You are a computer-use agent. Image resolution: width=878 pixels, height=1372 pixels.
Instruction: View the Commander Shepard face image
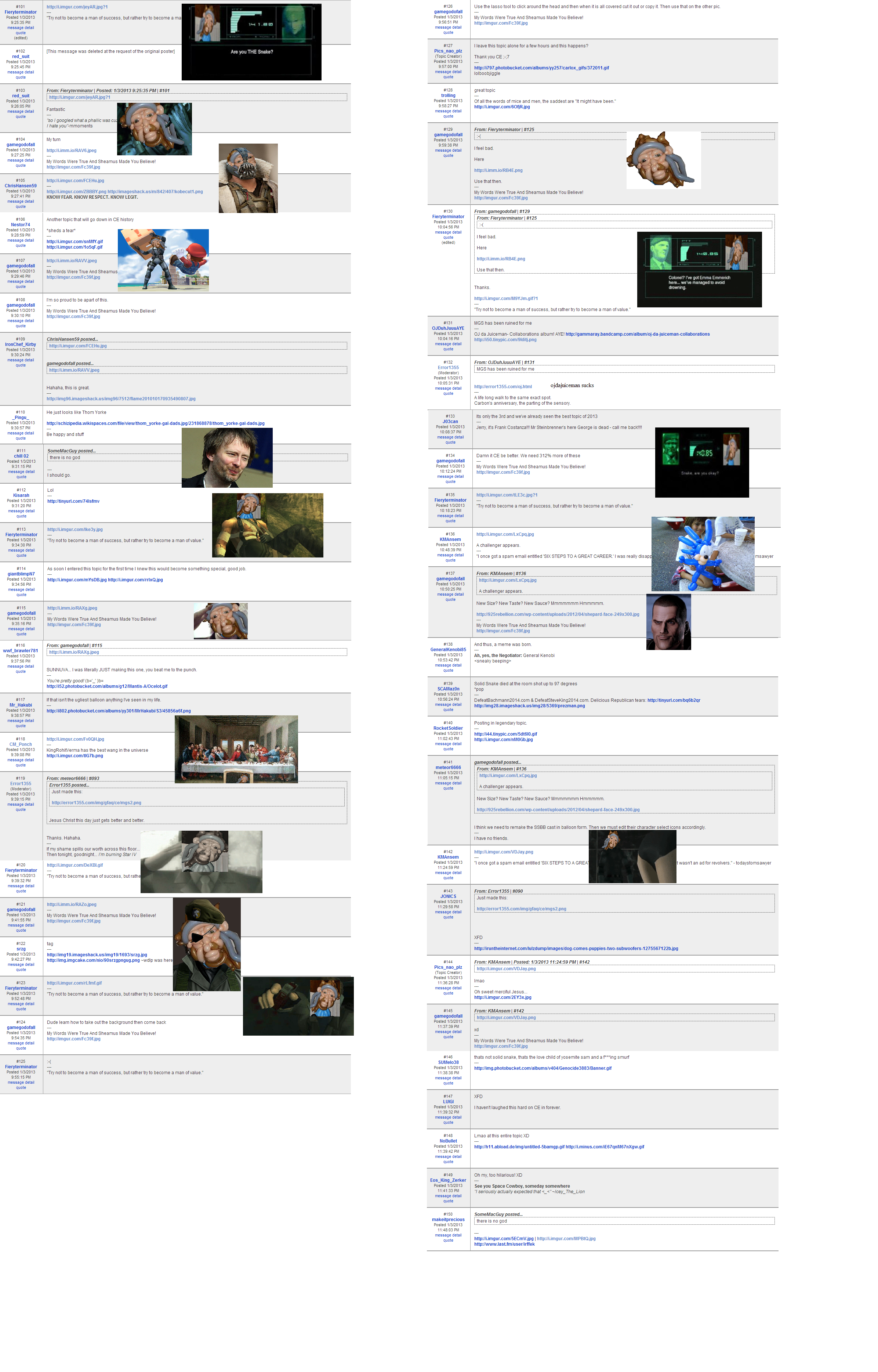[x=668, y=622]
